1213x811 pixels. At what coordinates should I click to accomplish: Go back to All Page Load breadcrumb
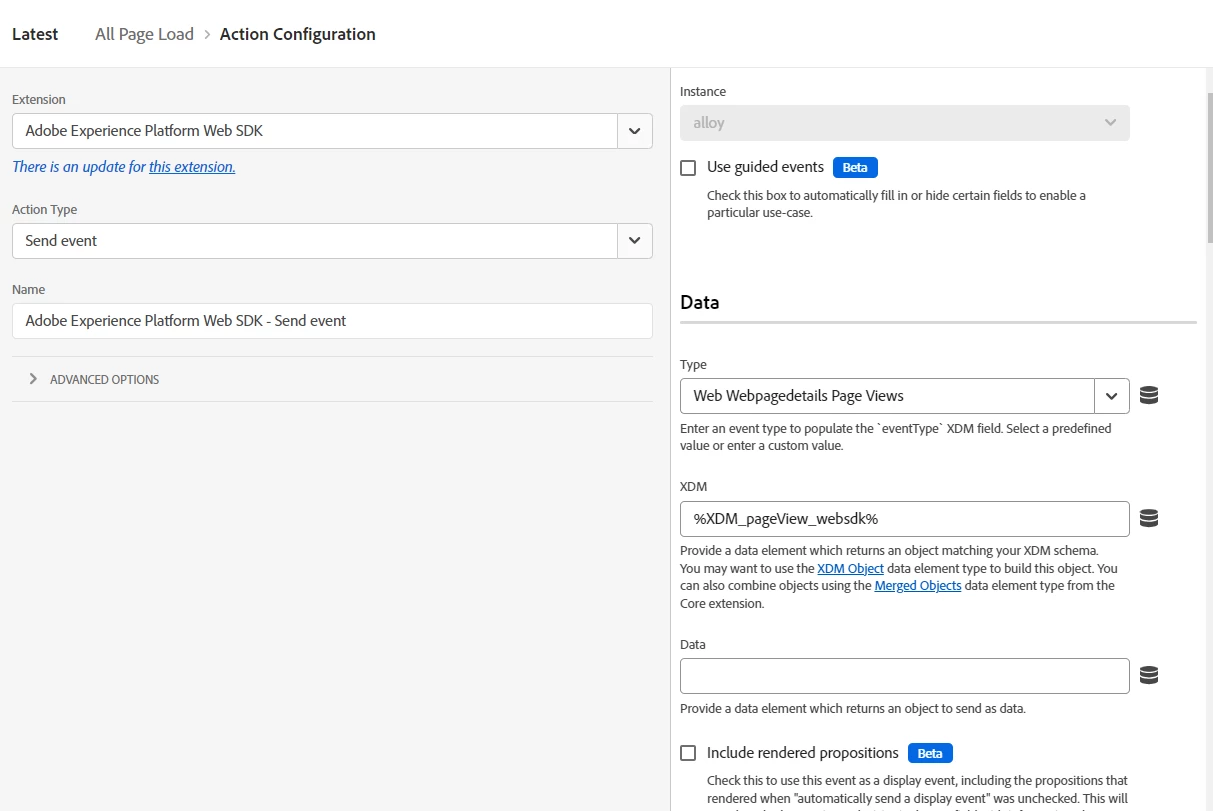(x=144, y=34)
